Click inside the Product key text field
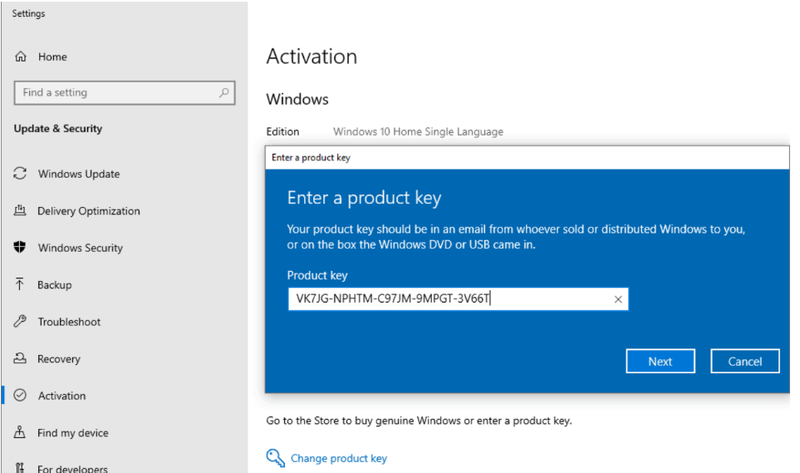Viewport: 800px width, 473px height. 458,299
